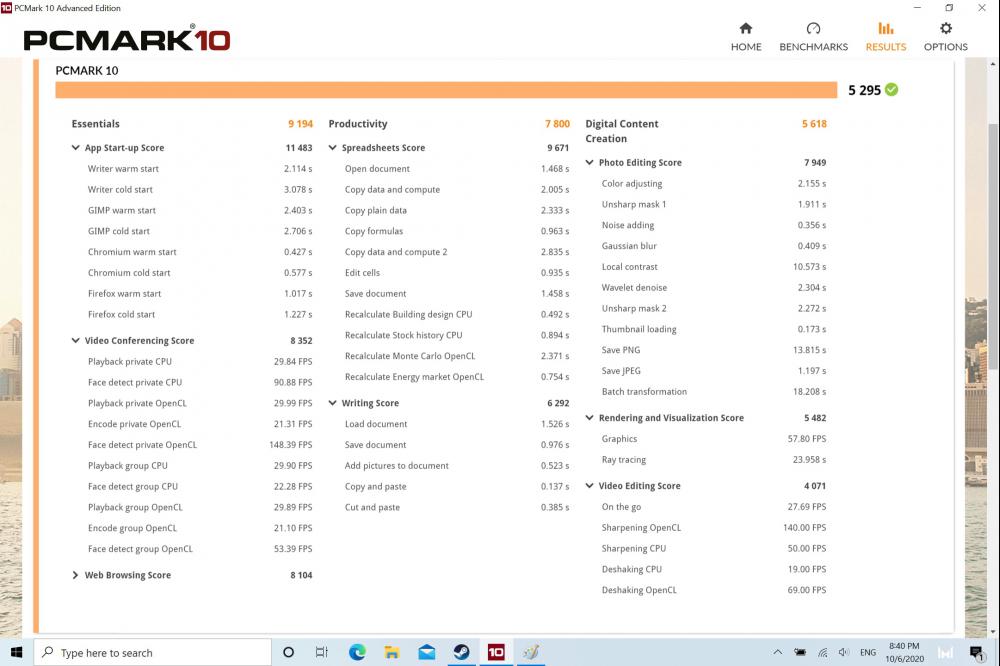Screen dimensions: 1000x666
Task: Collapse the Writing Score section
Action: coord(332,403)
